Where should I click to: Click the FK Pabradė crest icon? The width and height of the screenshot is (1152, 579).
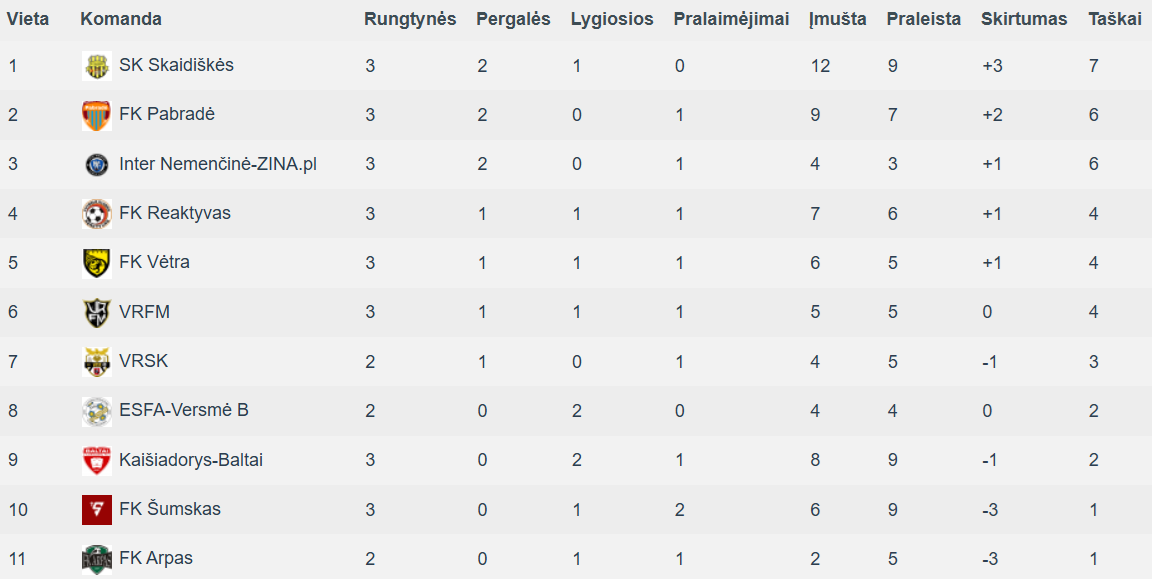(x=97, y=115)
